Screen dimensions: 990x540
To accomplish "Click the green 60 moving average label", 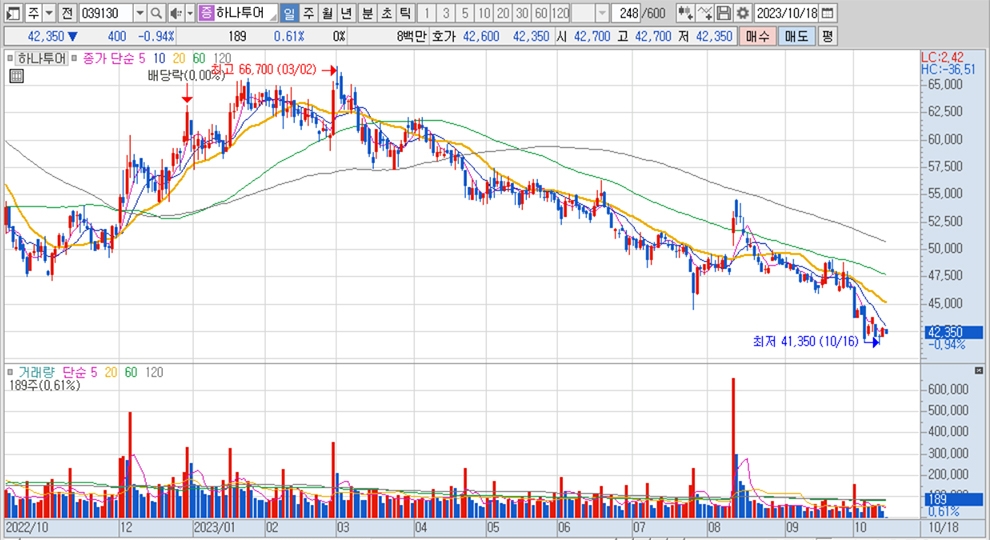I will coord(199,59).
